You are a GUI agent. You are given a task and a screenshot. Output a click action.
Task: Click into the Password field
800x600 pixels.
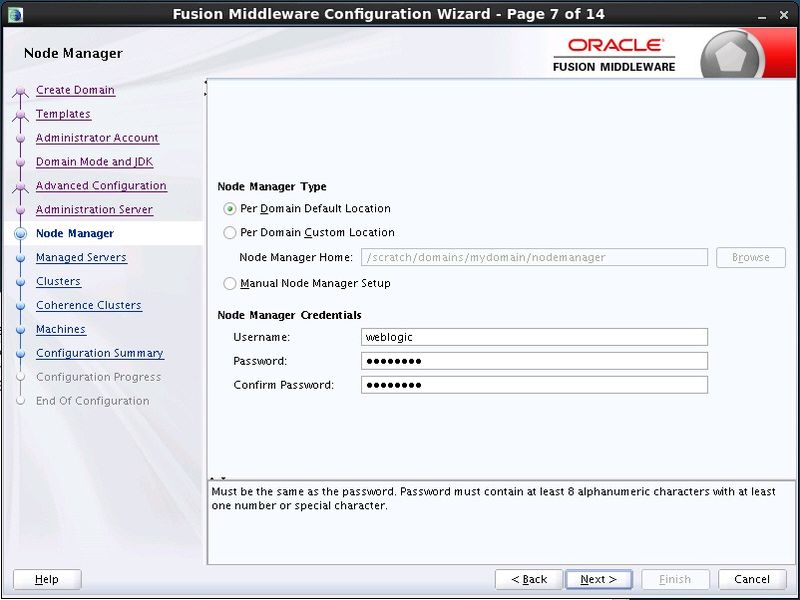coord(534,361)
